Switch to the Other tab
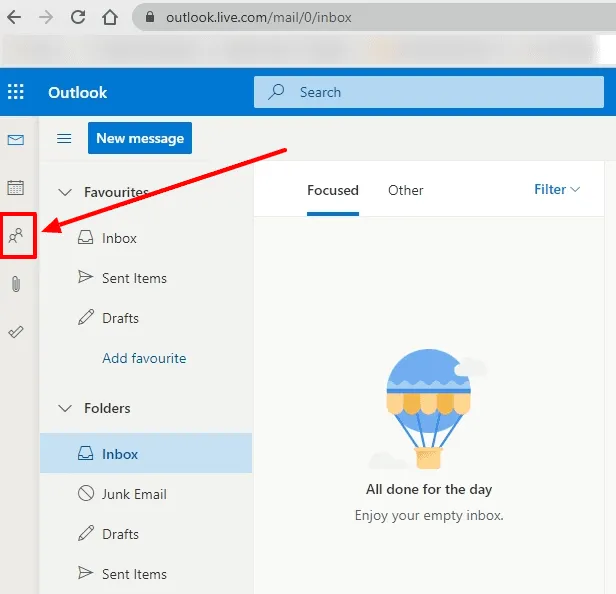The height and width of the screenshot is (594, 616). pos(405,191)
